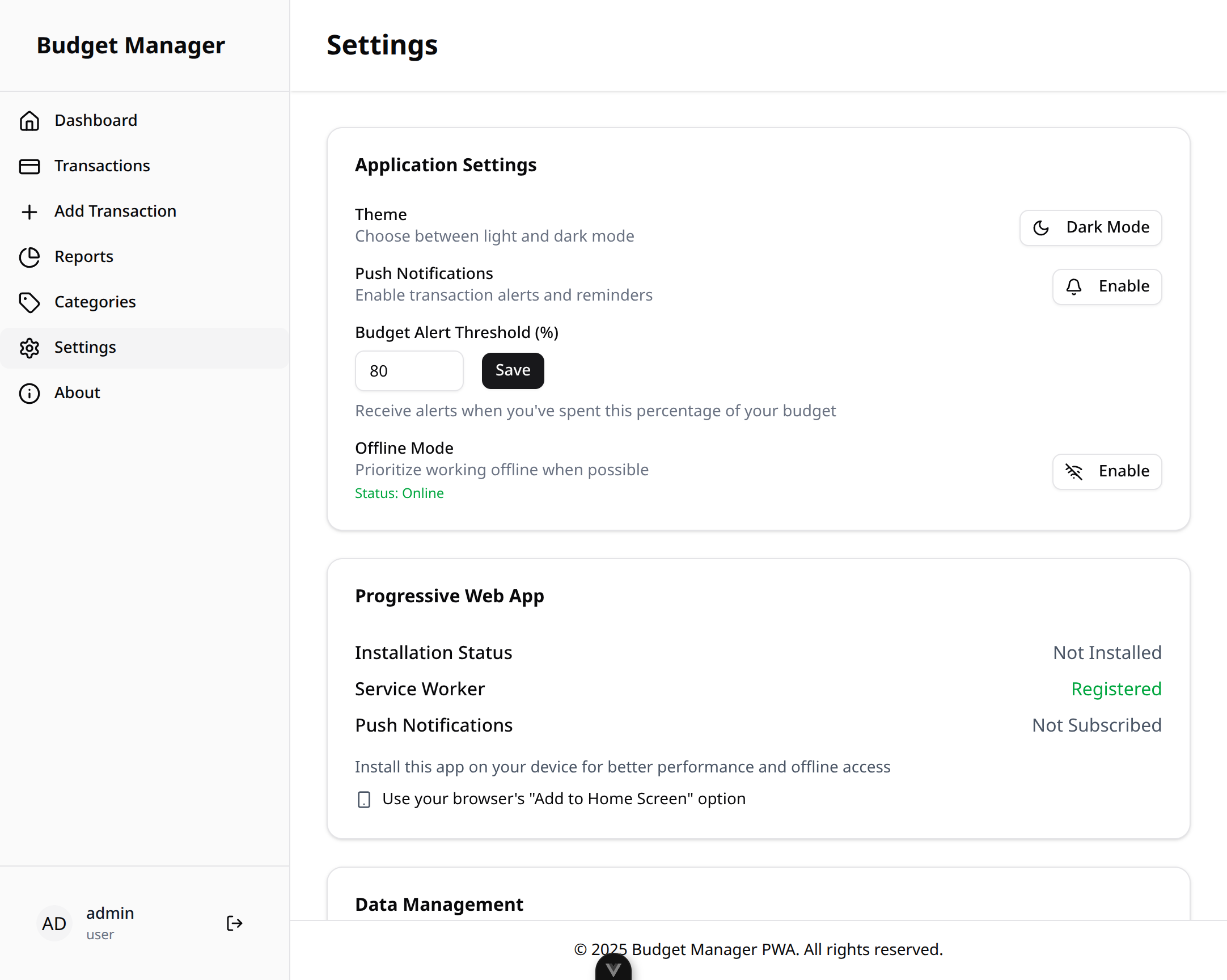This screenshot has width=1227, height=980.
Task: Click the Dashboard home icon
Action: pos(29,121)
